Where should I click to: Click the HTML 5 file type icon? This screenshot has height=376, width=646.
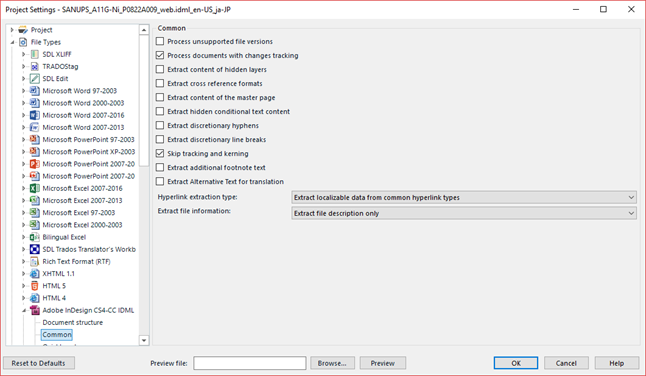[x=35, y=286]
